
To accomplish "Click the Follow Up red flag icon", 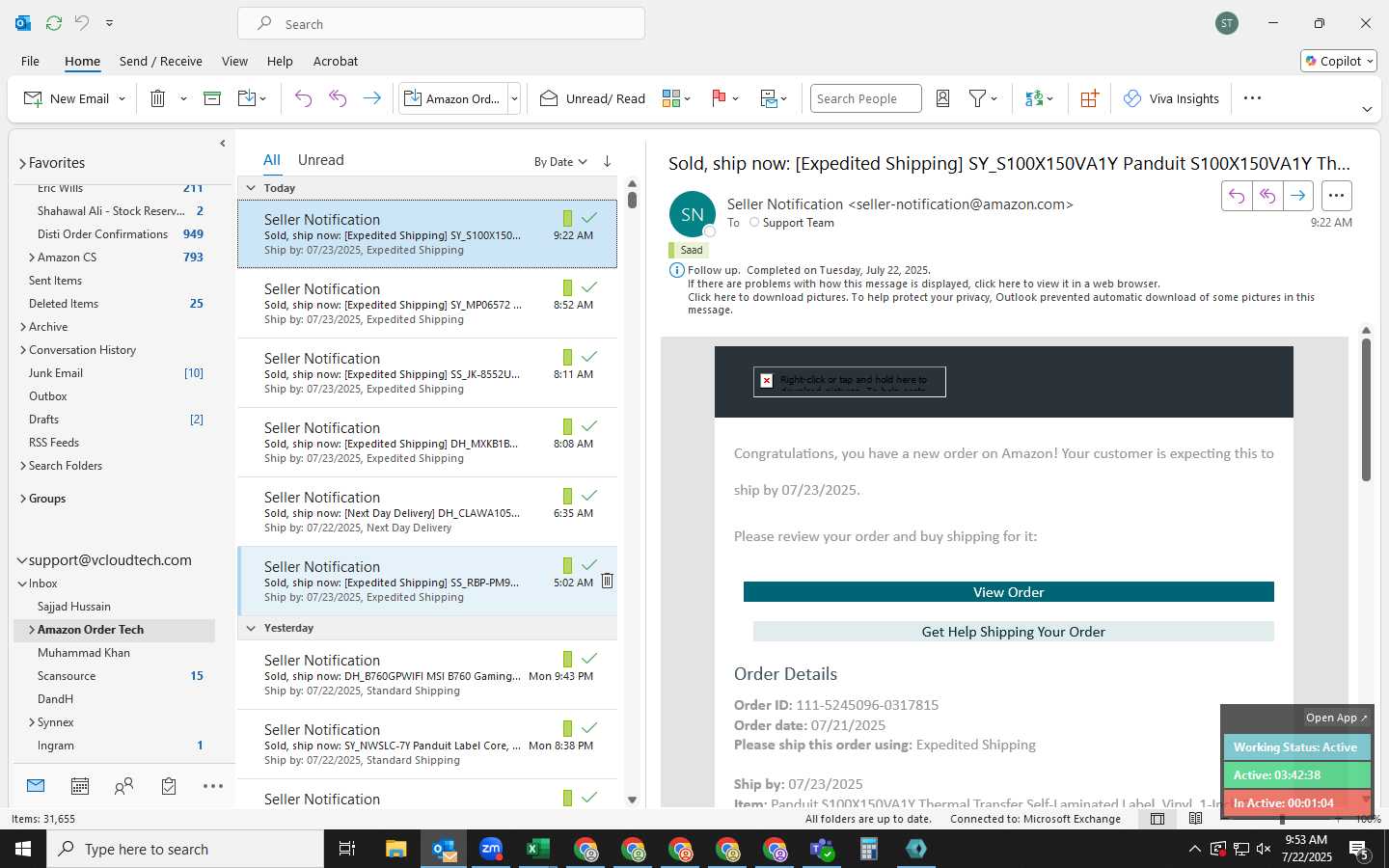I will point(719,98).
